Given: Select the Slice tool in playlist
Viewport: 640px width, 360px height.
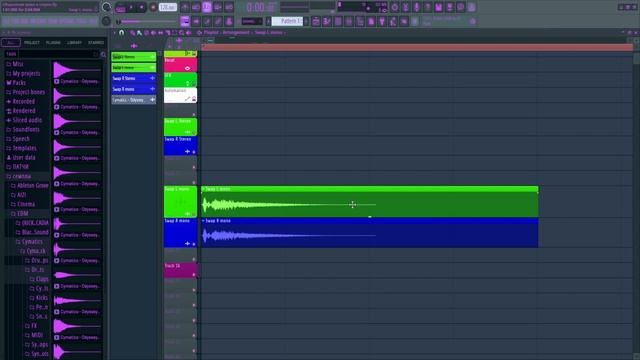Looking at the screenshot, I should 167,33.
